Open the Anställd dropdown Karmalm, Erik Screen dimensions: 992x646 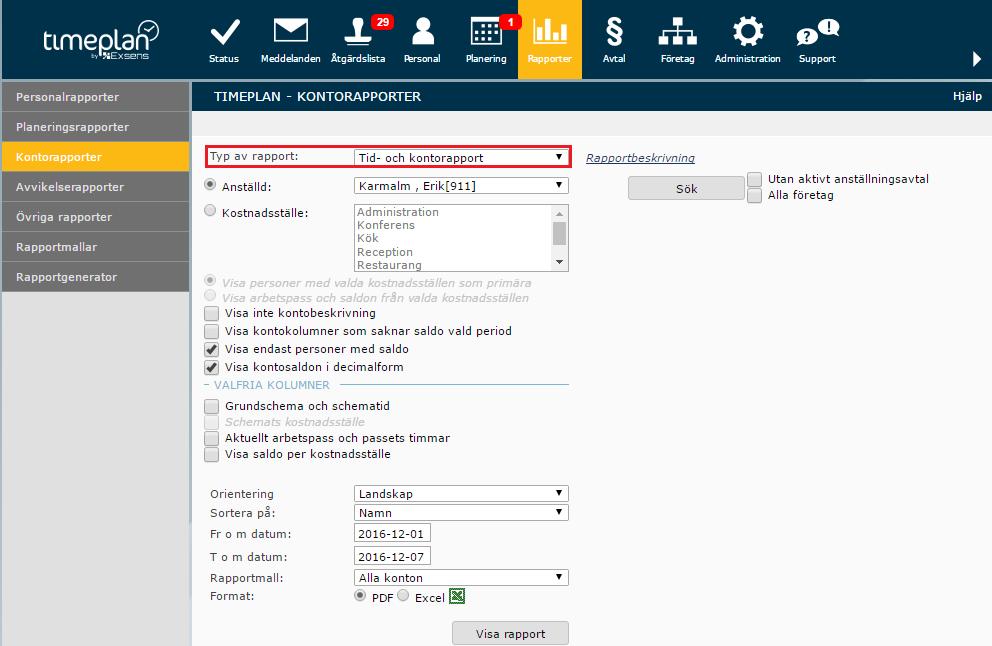[x=461, y=185]
